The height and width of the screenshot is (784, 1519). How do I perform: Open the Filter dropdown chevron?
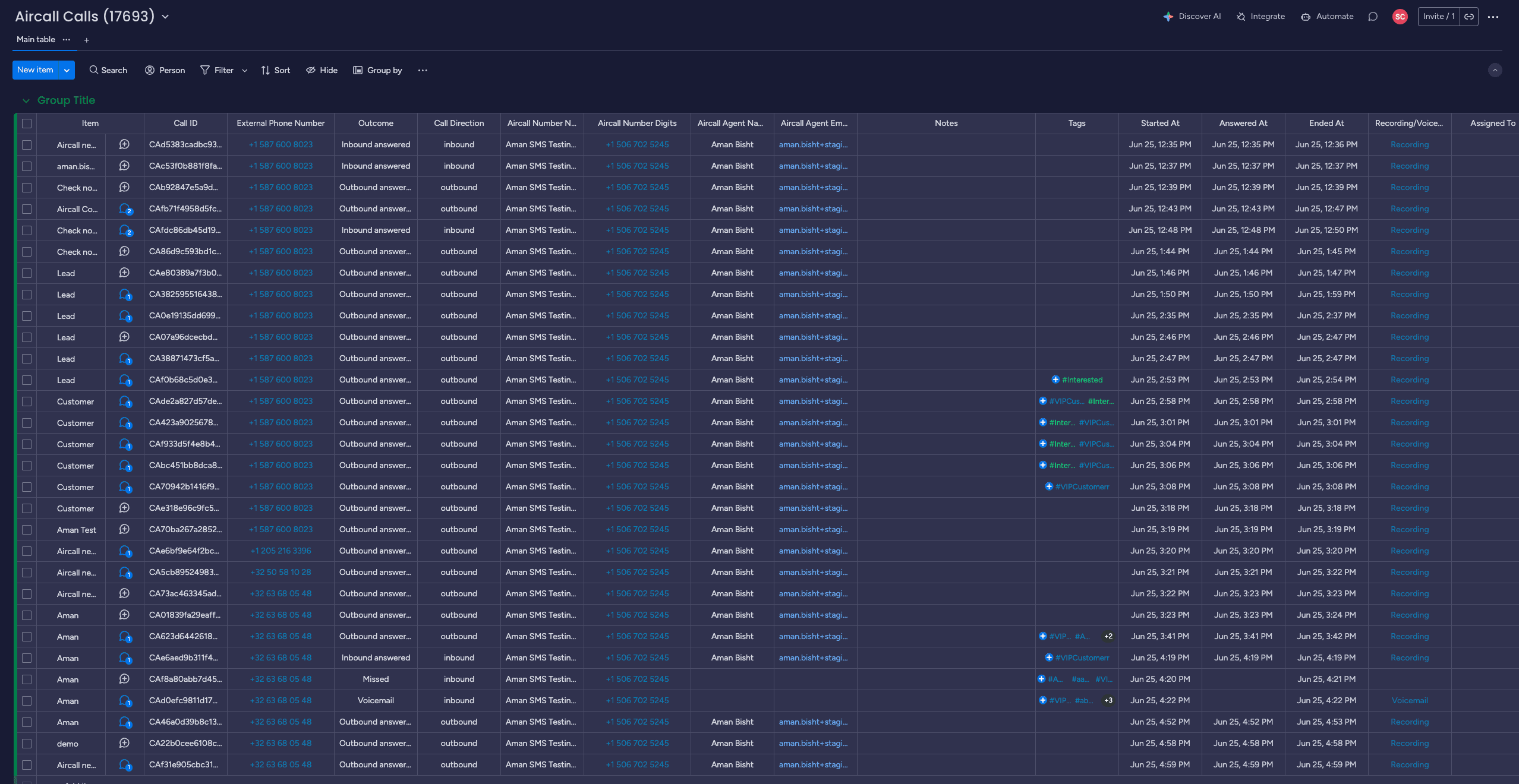(244, 70)
